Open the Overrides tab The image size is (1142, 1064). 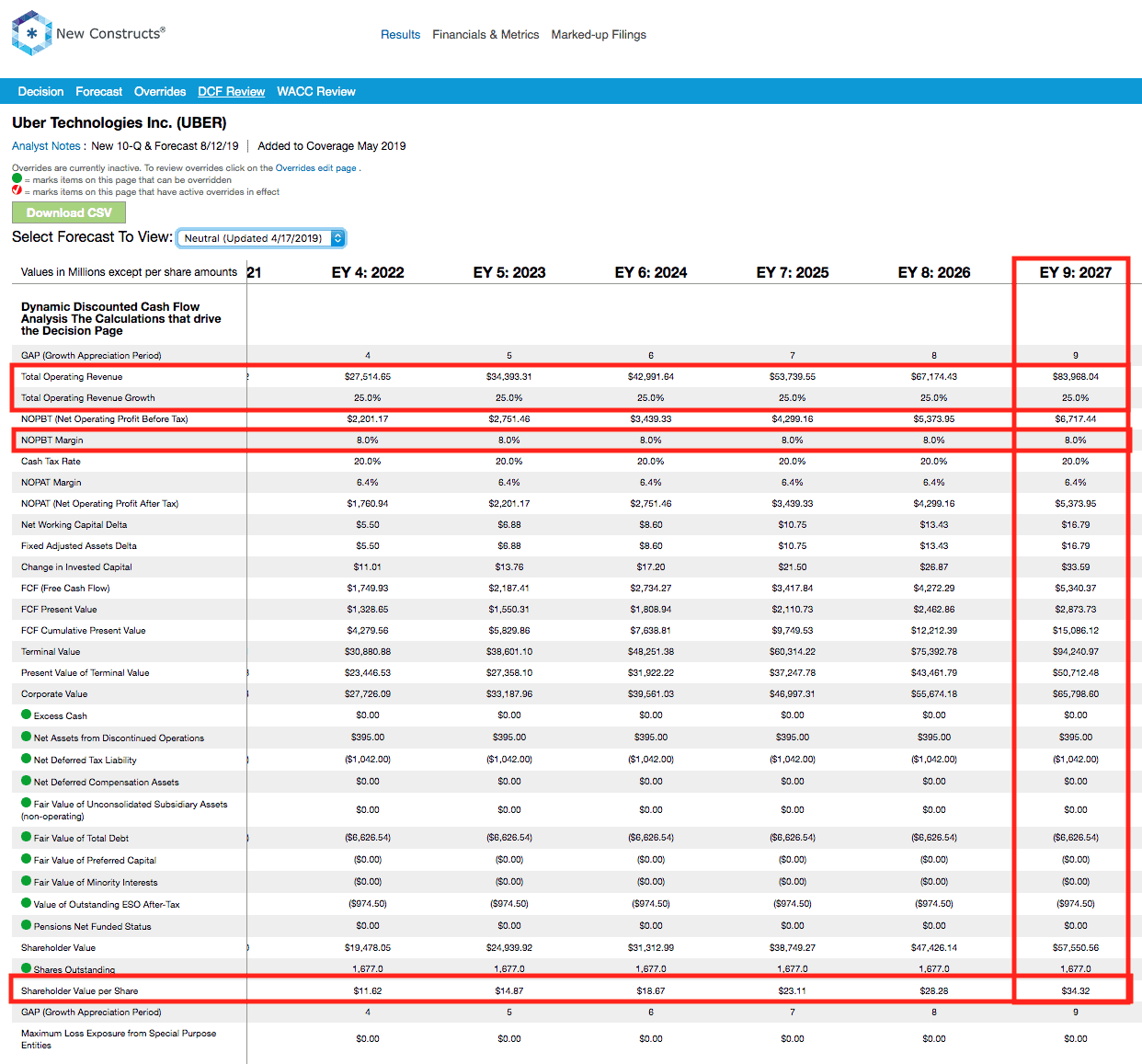point(160,92)
